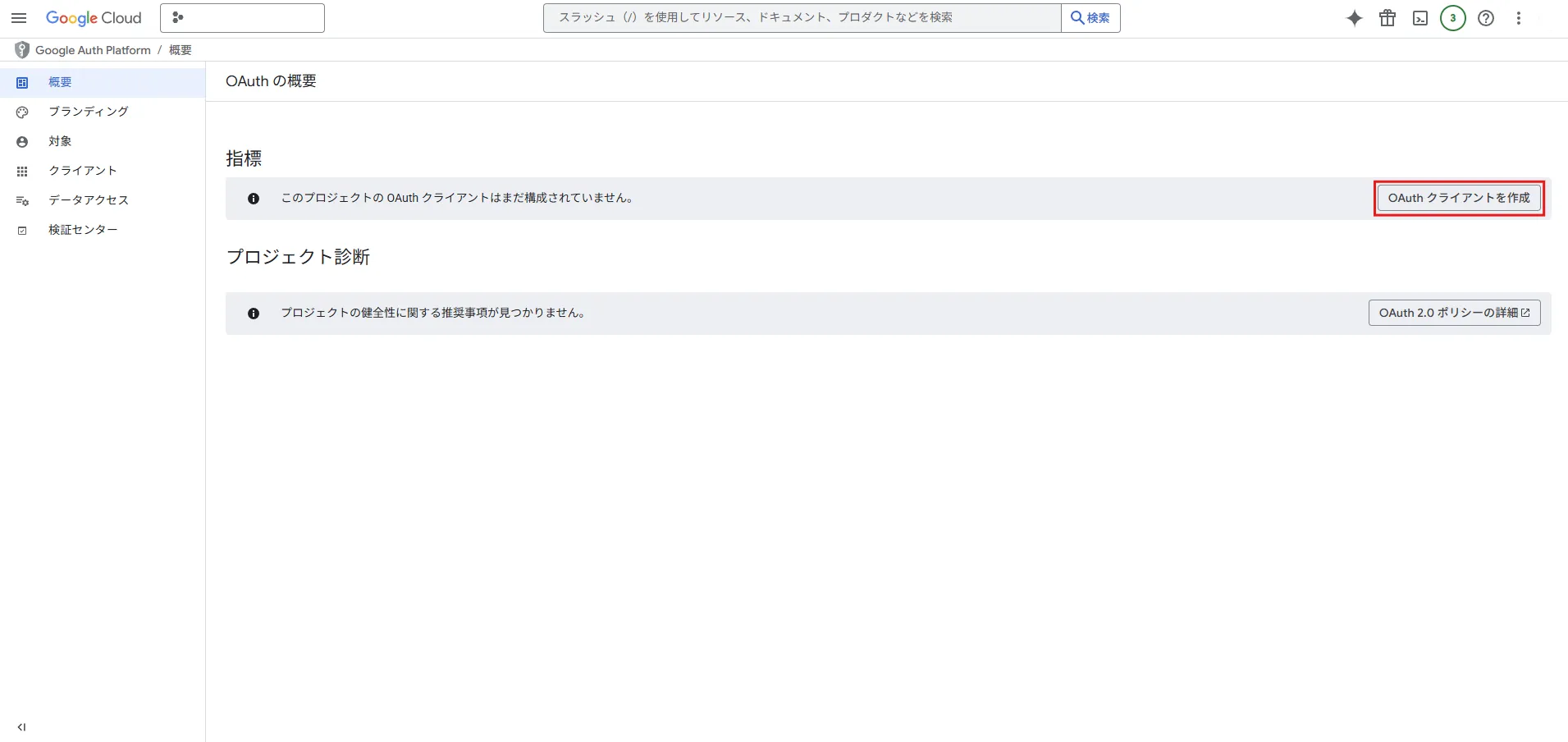Go to Google Auth Platform breadcrumb
Viewport: 1568px width, 742px height.
click(x=93, y=50)
